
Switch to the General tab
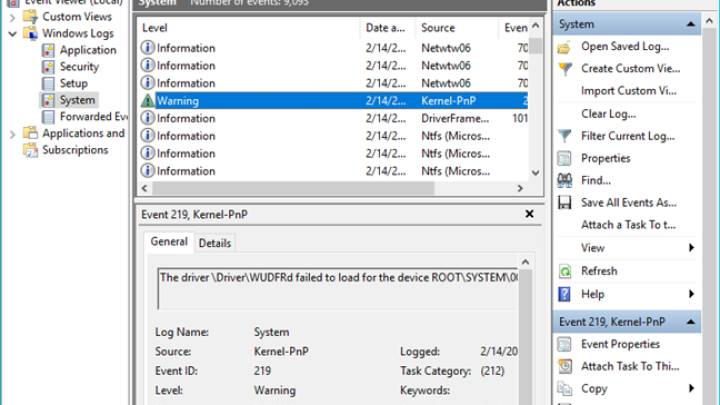pyautogui.click(x=169, y=242)
